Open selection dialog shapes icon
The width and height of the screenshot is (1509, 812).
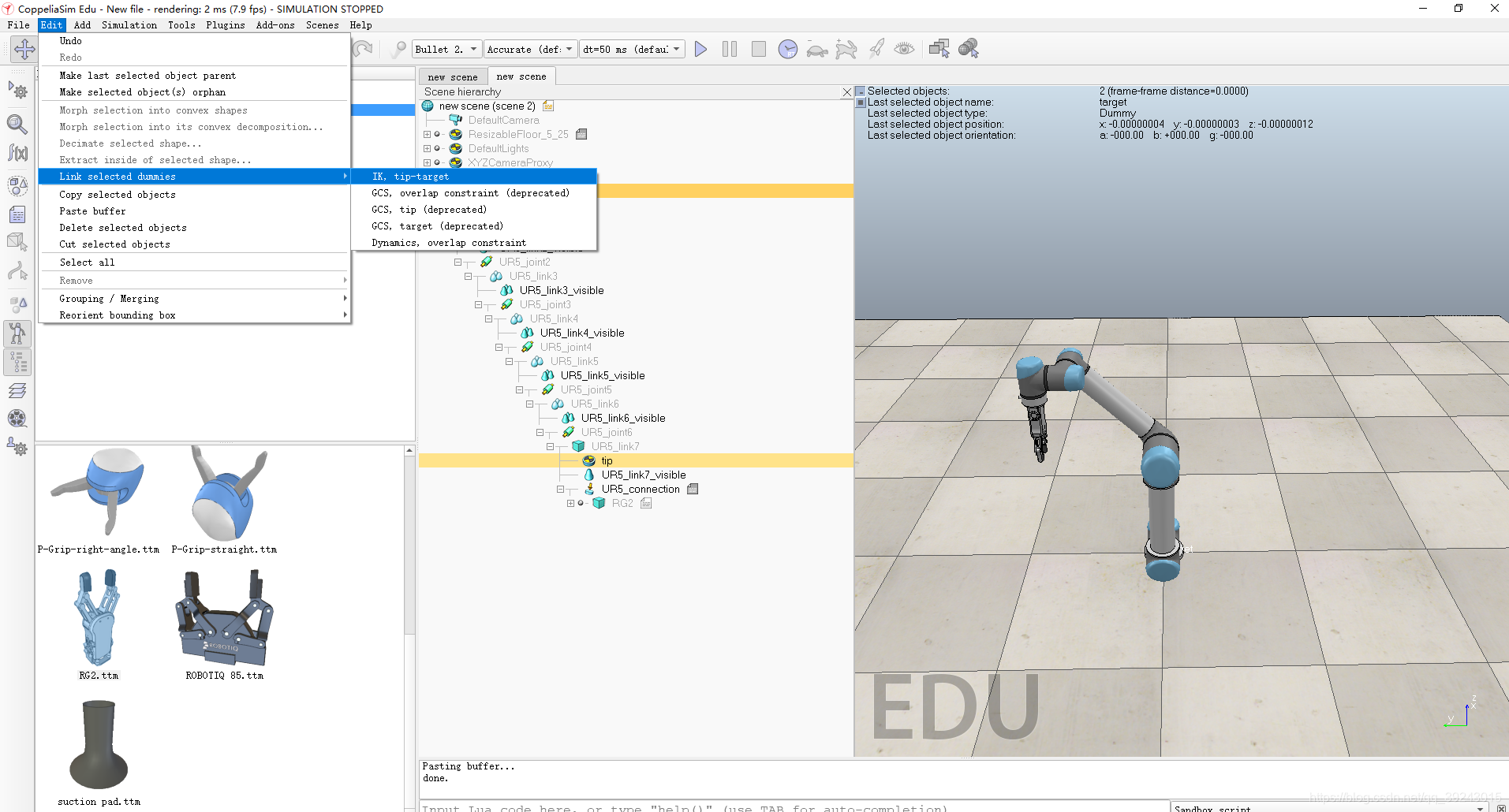click(17, 305)
